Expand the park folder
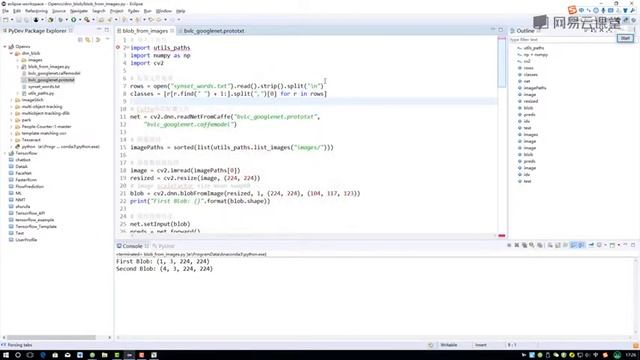The width and height of the screenshot is (640, 360). click(x=11, y=120)
